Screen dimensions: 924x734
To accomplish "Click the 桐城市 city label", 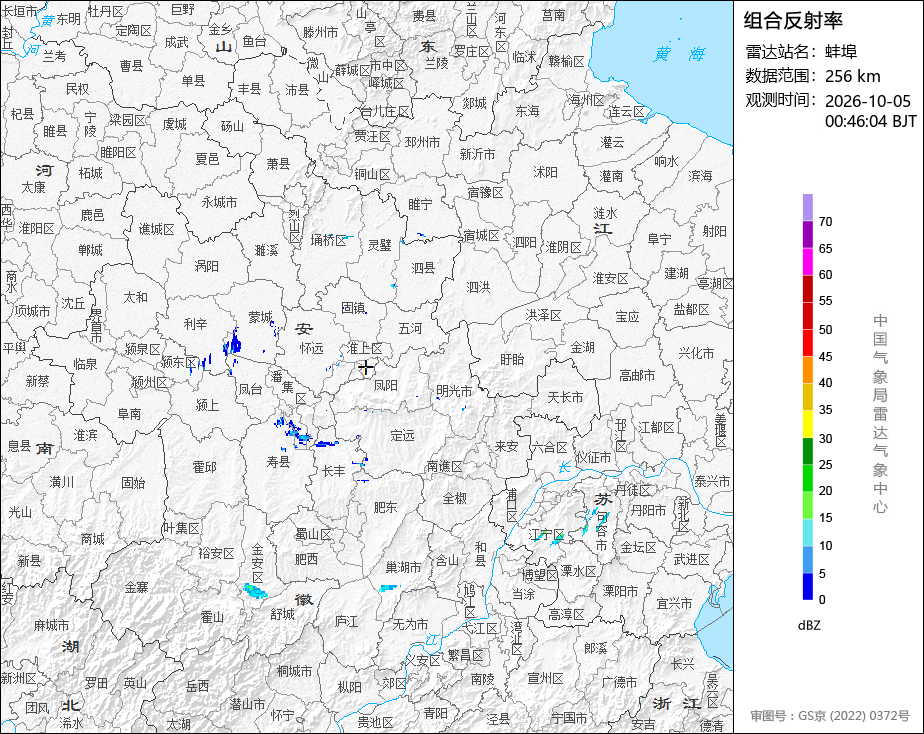I will [295, 670].
